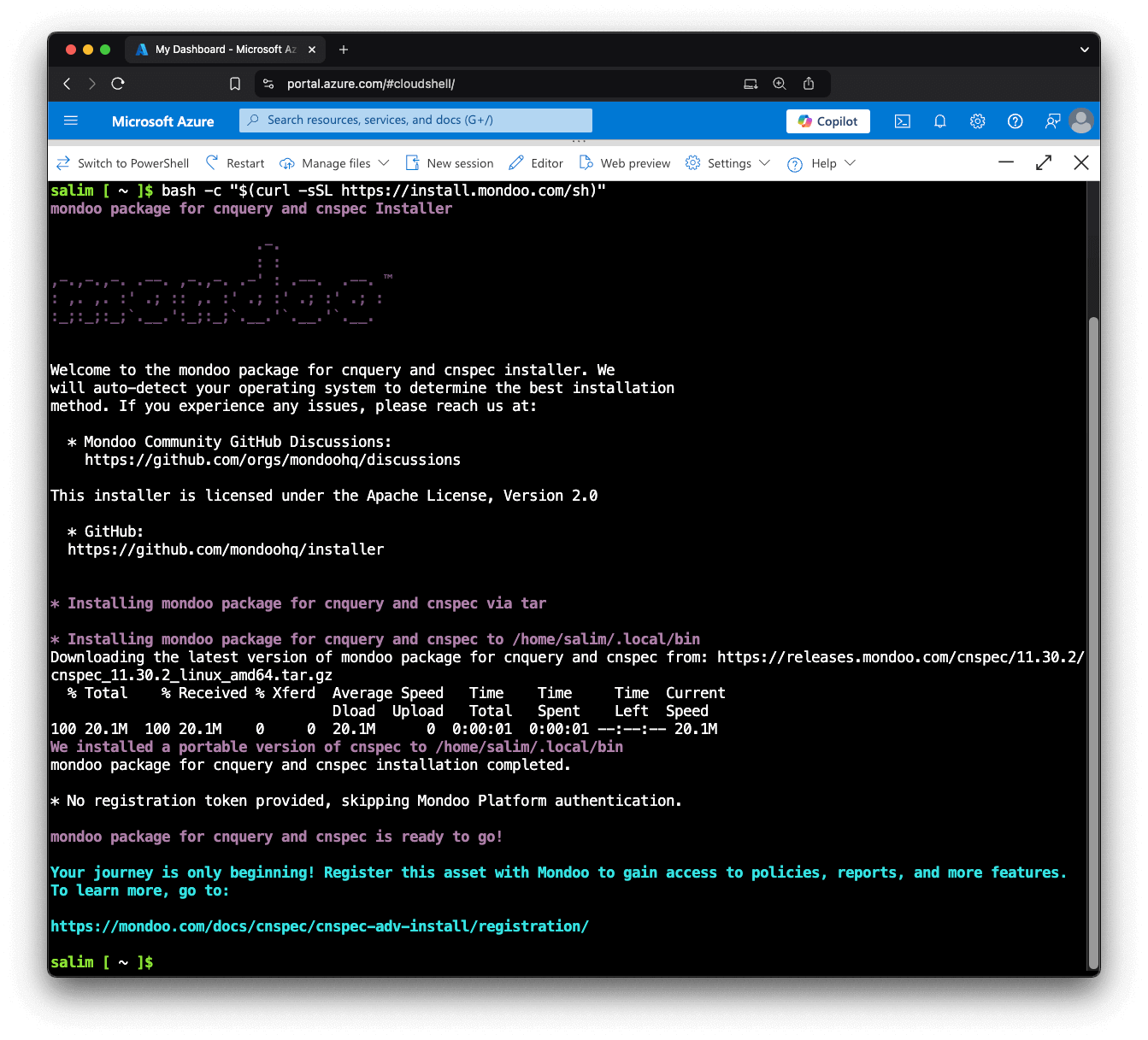Screen dimensions: 1148x1040
Task: Open the Cloud Shell Settings dropdown
Action: point(726,162)
